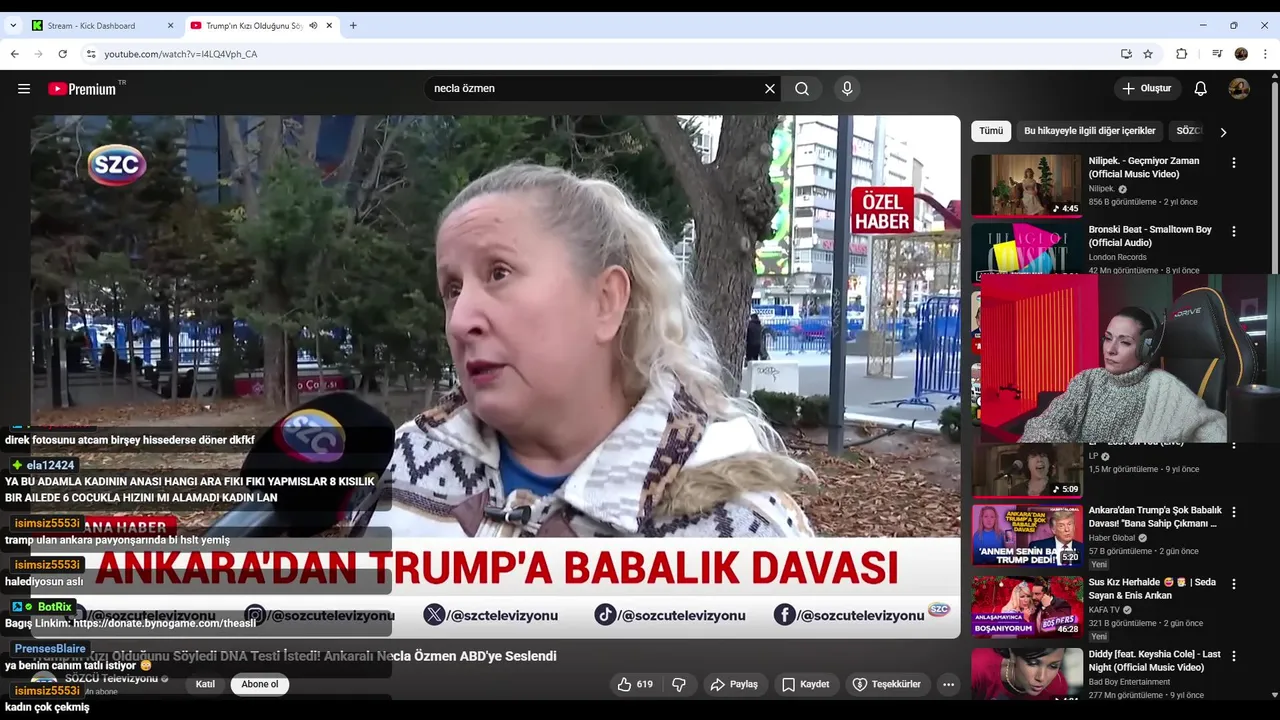The height and width of the screenshot is (720, 1280).
Task: Open the Chrome three-dot menu
Action: point(1266,54)
